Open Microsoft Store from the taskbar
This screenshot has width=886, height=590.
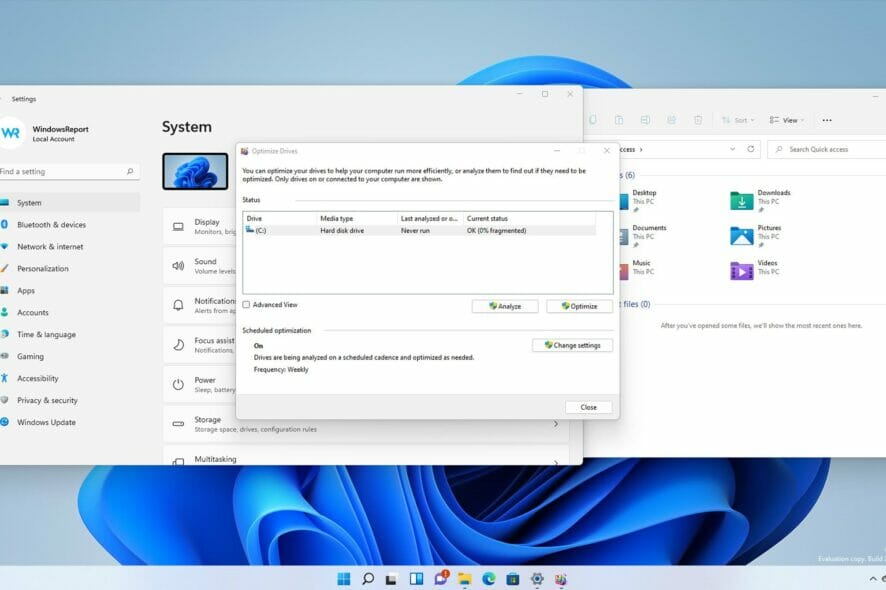(x=513, y=579)
